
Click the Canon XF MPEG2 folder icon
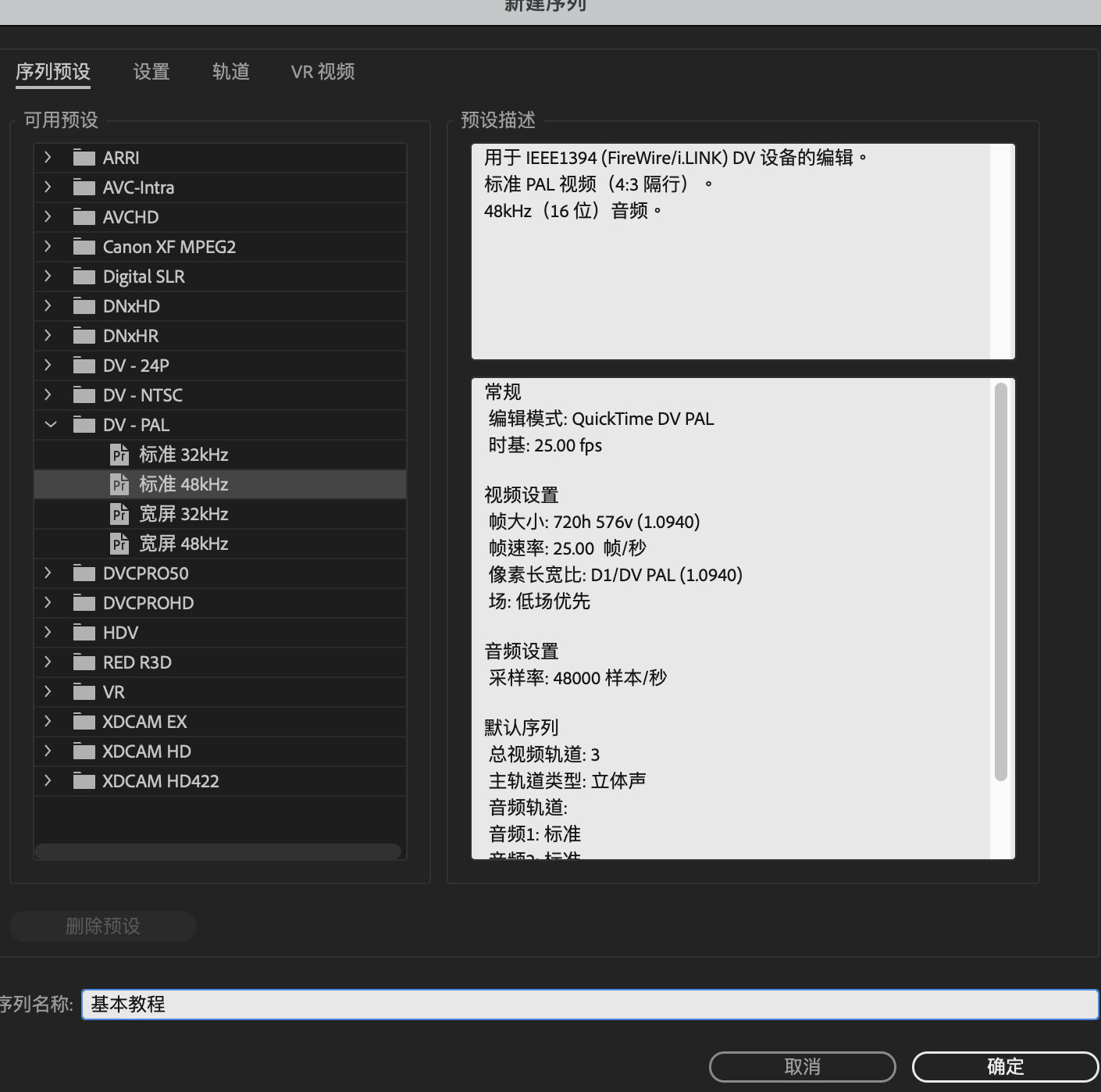84,246
